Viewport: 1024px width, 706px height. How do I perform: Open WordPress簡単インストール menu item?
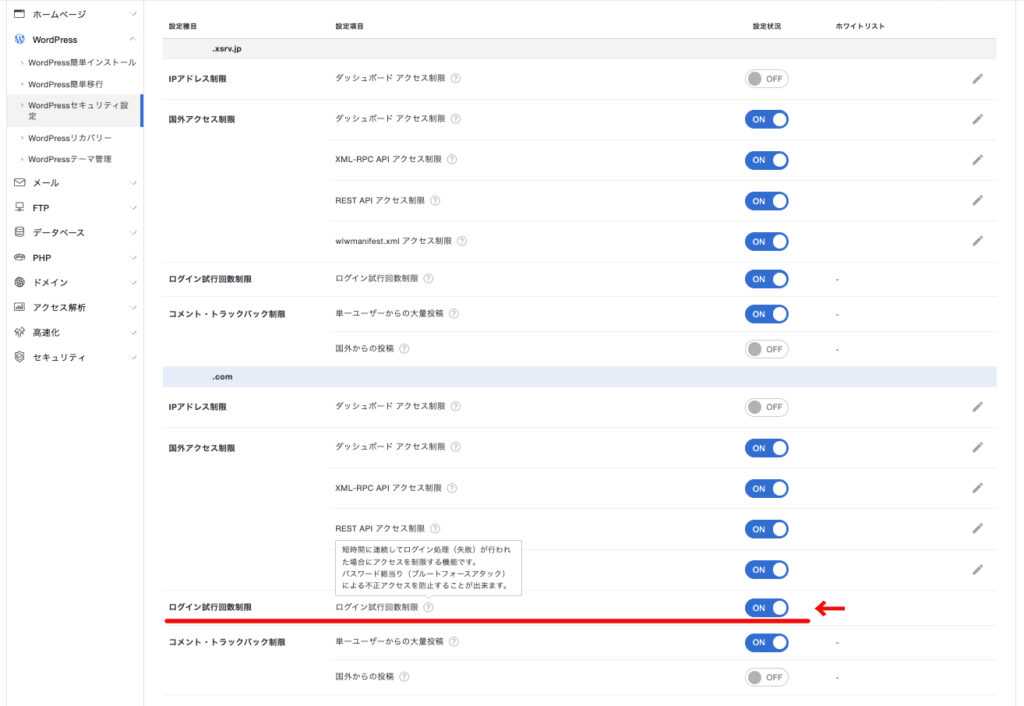[82, 63]
